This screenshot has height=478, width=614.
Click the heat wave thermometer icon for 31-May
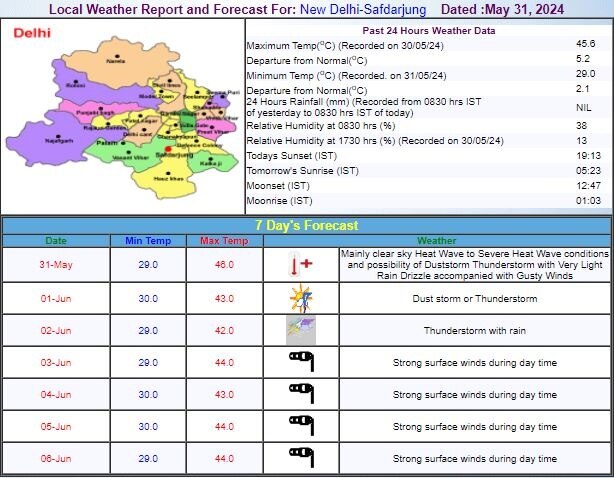[x=299, y=266]
